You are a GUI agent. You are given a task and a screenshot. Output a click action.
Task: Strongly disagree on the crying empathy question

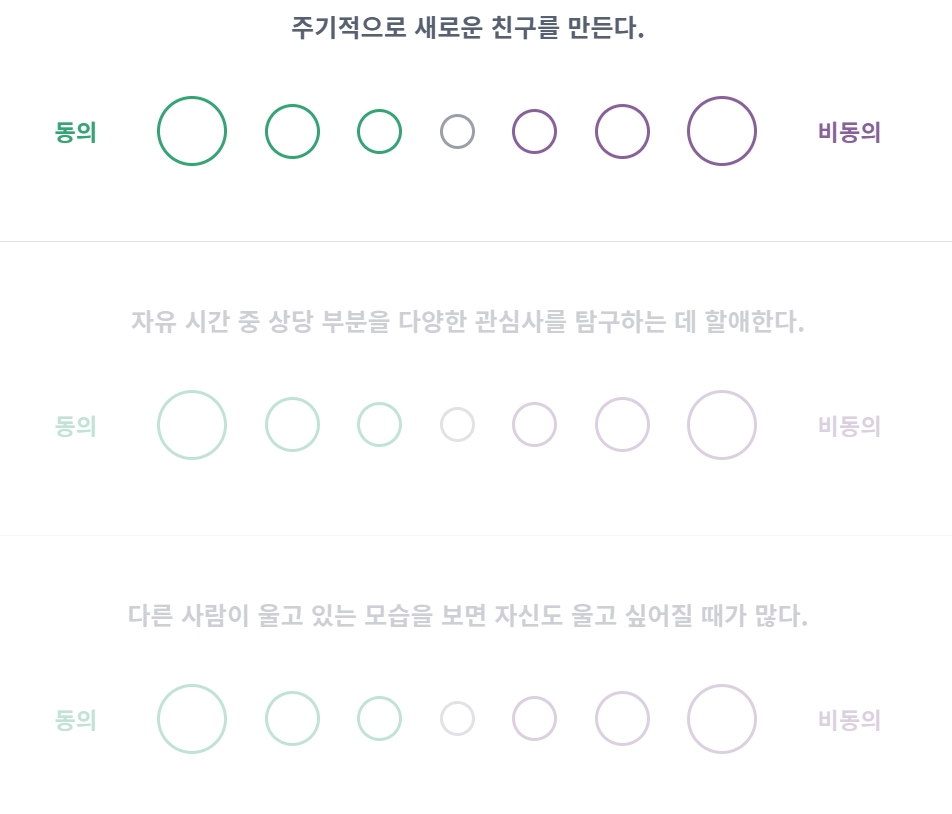tap(721, 718)
